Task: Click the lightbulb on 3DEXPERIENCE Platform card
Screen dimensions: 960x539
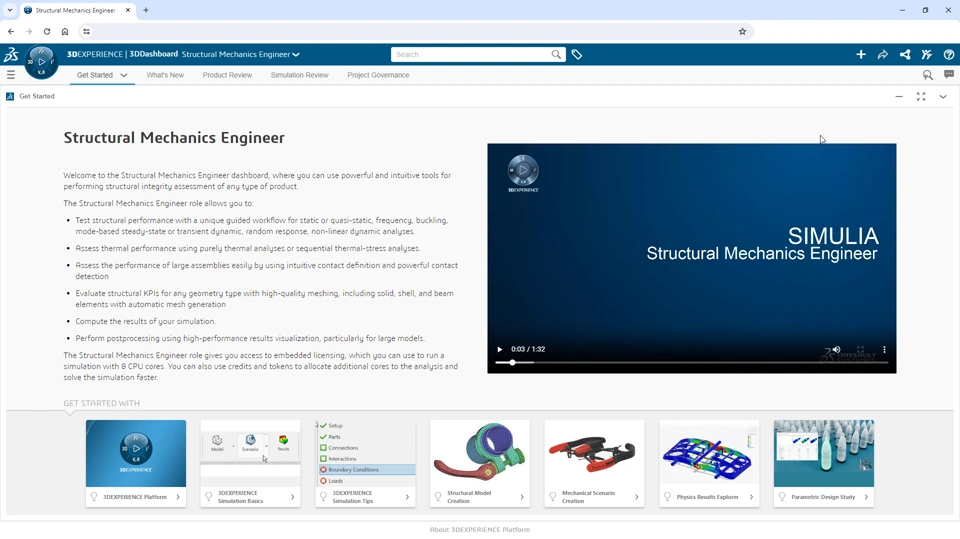Action: click(x=94, y=497)
